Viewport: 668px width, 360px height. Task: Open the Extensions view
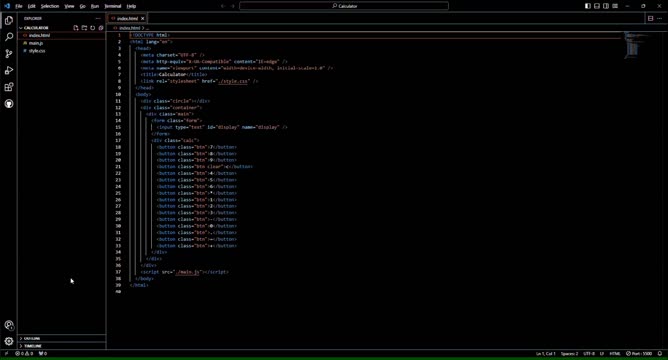tap(9, 87)
